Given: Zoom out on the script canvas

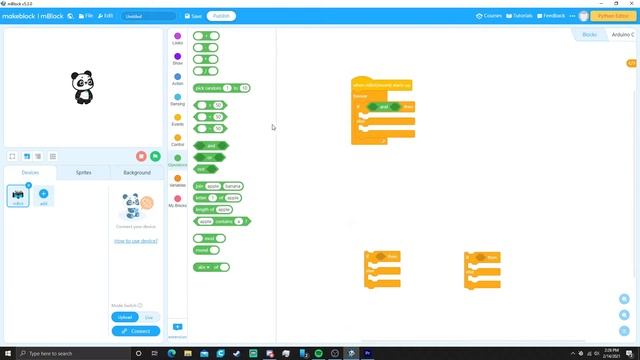Looking at the screenshot, I should (x=624, y=315).
